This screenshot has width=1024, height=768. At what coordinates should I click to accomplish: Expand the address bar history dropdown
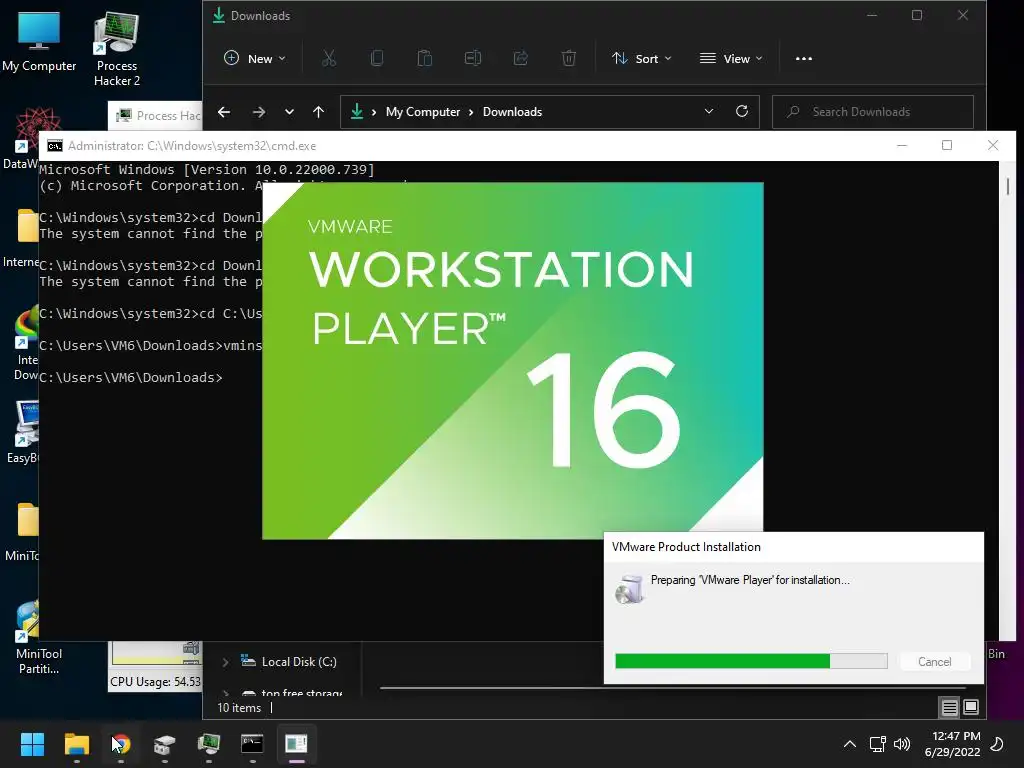[x=709, y=112]
